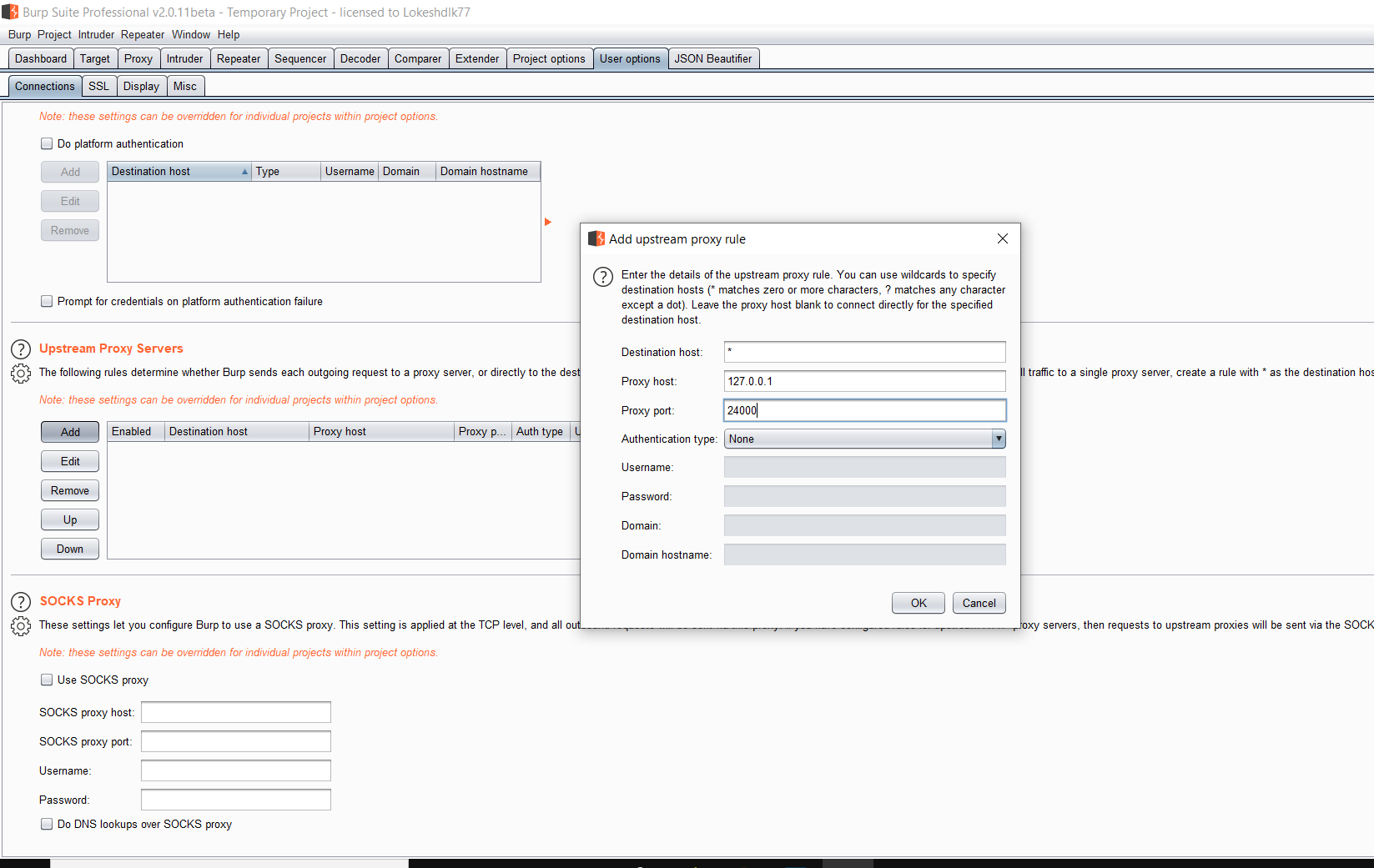Focus SOCKS proxy port field
Image resolution: width=1374 pixels, height=868 pixels.
click(x=236, y=741)
